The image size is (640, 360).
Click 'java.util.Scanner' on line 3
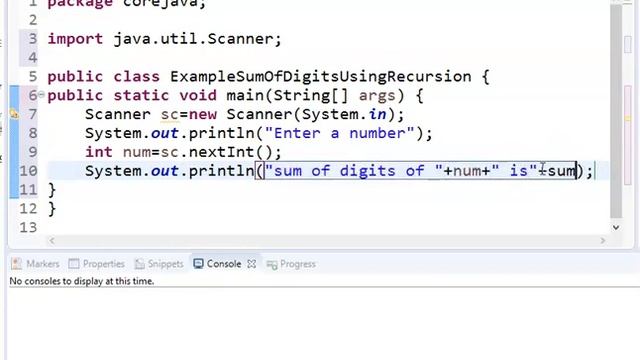point(193,39)
